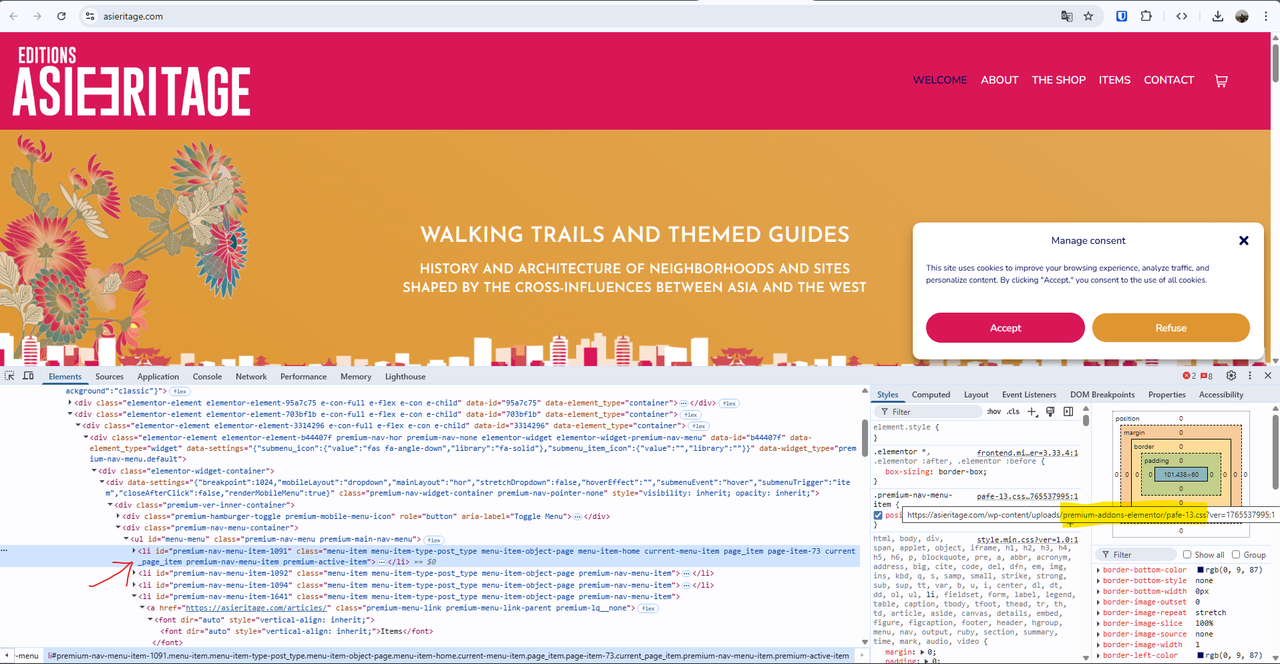Open the Accessibility pane tab

tap(1221, 395)
